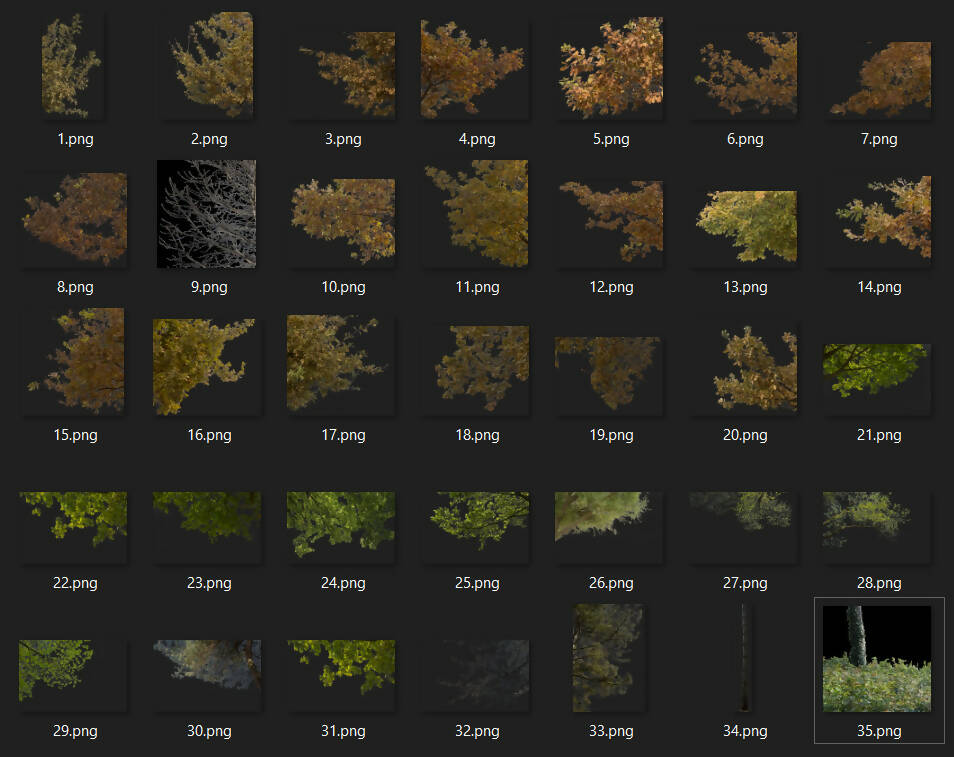954x757 pixels.
Task: Click the 28.png file name label
Action: 879,583
